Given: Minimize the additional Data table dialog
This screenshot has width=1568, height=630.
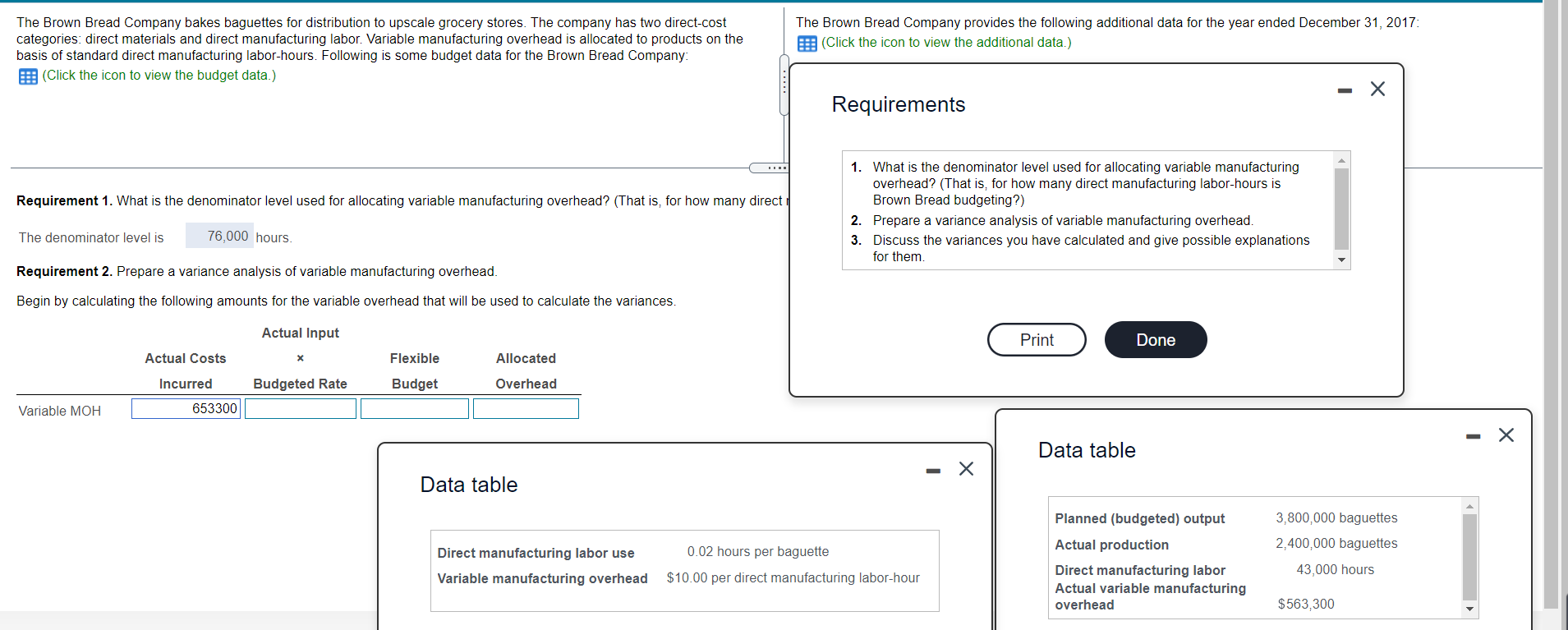Looking at the screenshot, I should [x=1474, y=436].
